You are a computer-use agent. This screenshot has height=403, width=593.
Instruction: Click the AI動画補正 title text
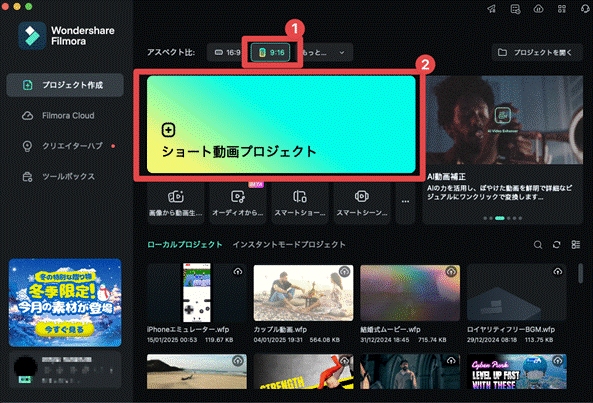446,177
